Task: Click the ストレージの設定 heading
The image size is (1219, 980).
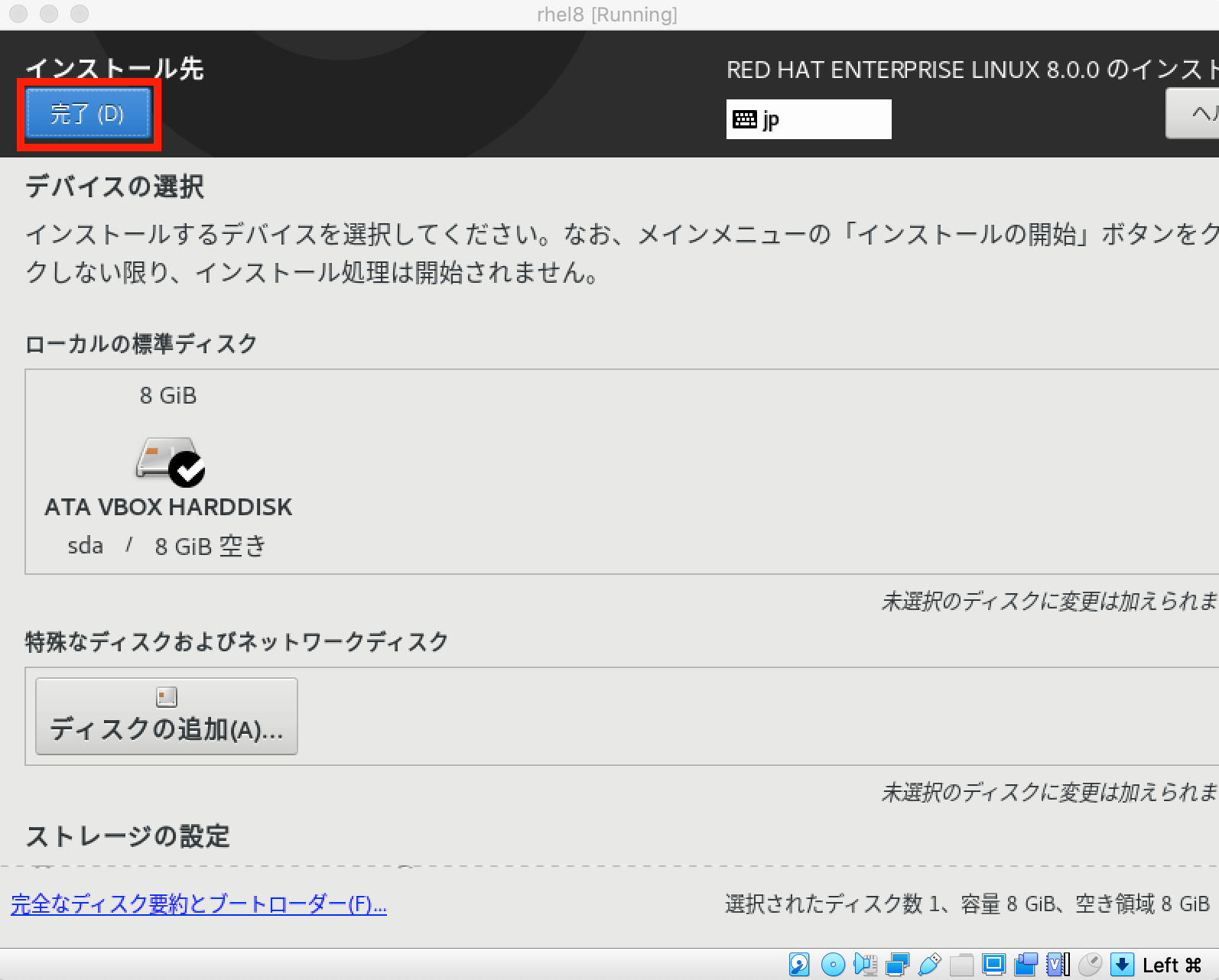Action: coord(128,836)
